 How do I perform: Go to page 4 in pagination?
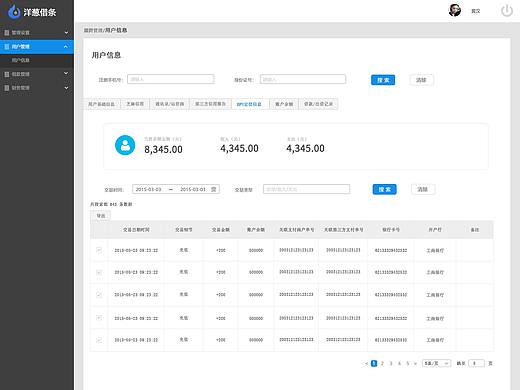[399, 363]
